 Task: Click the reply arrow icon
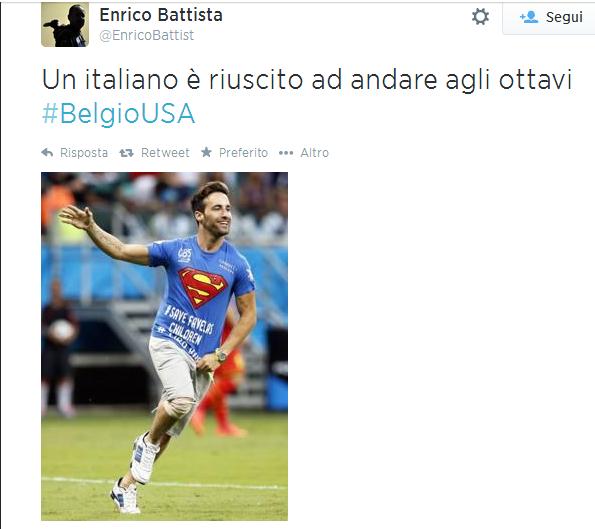(x=47, y=153)
